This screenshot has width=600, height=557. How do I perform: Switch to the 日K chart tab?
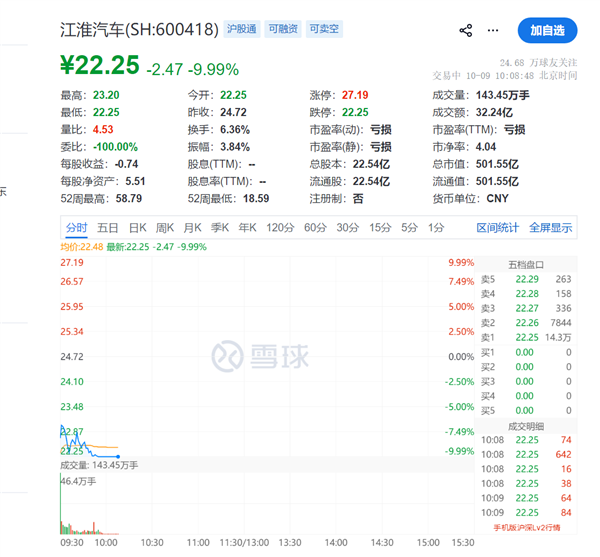coord(137,228)
